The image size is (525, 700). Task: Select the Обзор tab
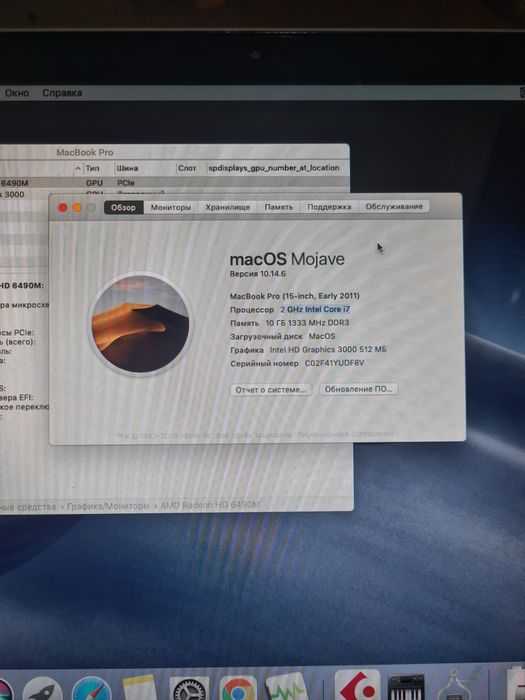click(124, 207)
